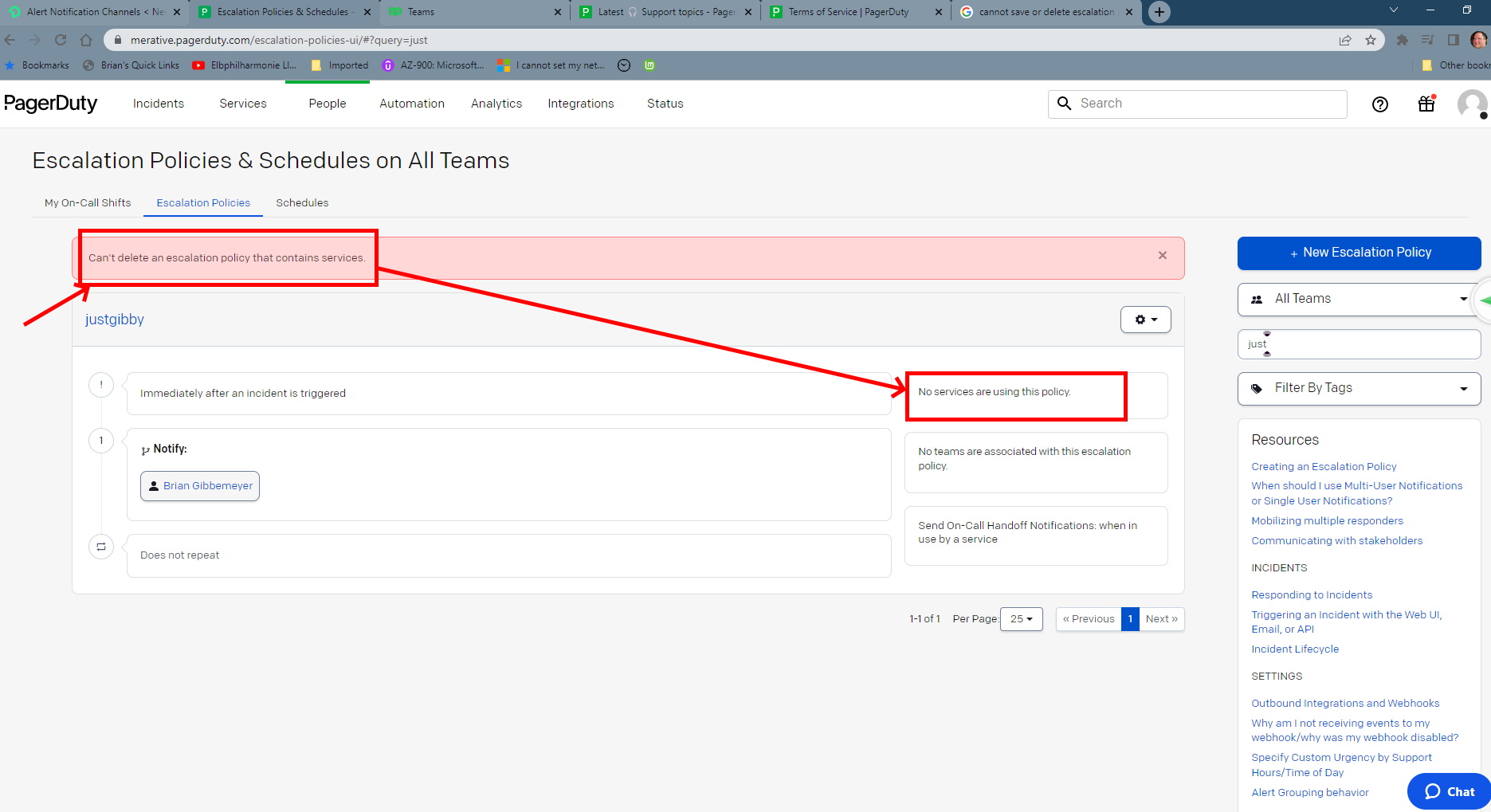
Task: Dismiss the red error alert
Action: (x=1163, y=255)
